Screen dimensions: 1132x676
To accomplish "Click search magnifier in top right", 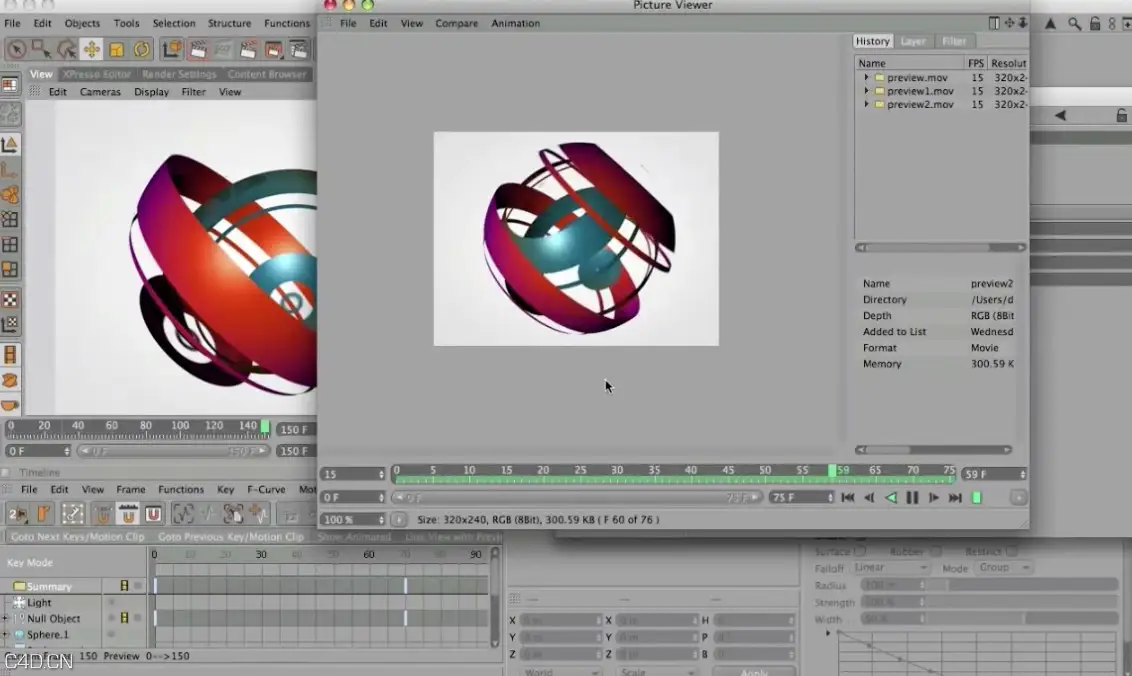I will pos(1074,24).
